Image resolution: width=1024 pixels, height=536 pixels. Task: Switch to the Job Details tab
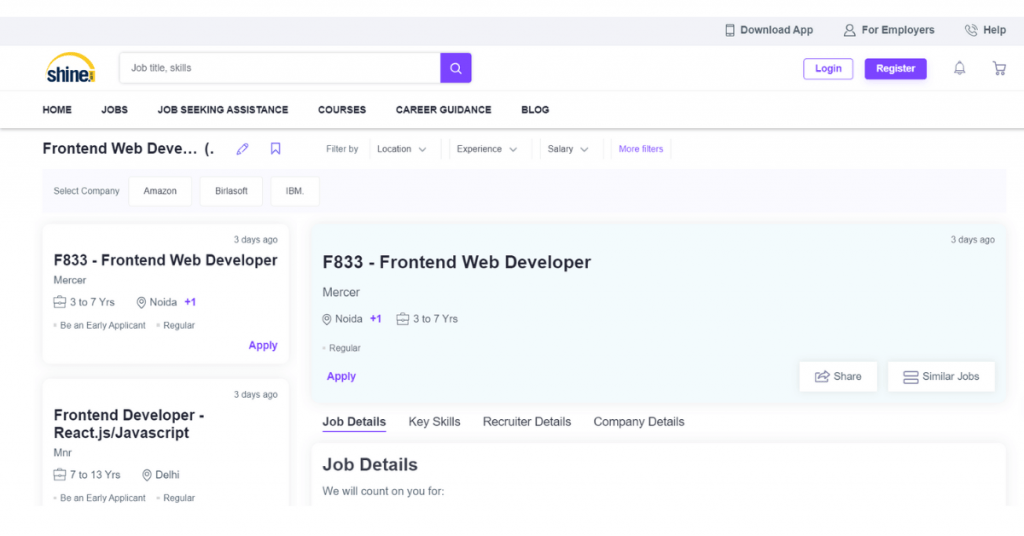coord(354,422)
